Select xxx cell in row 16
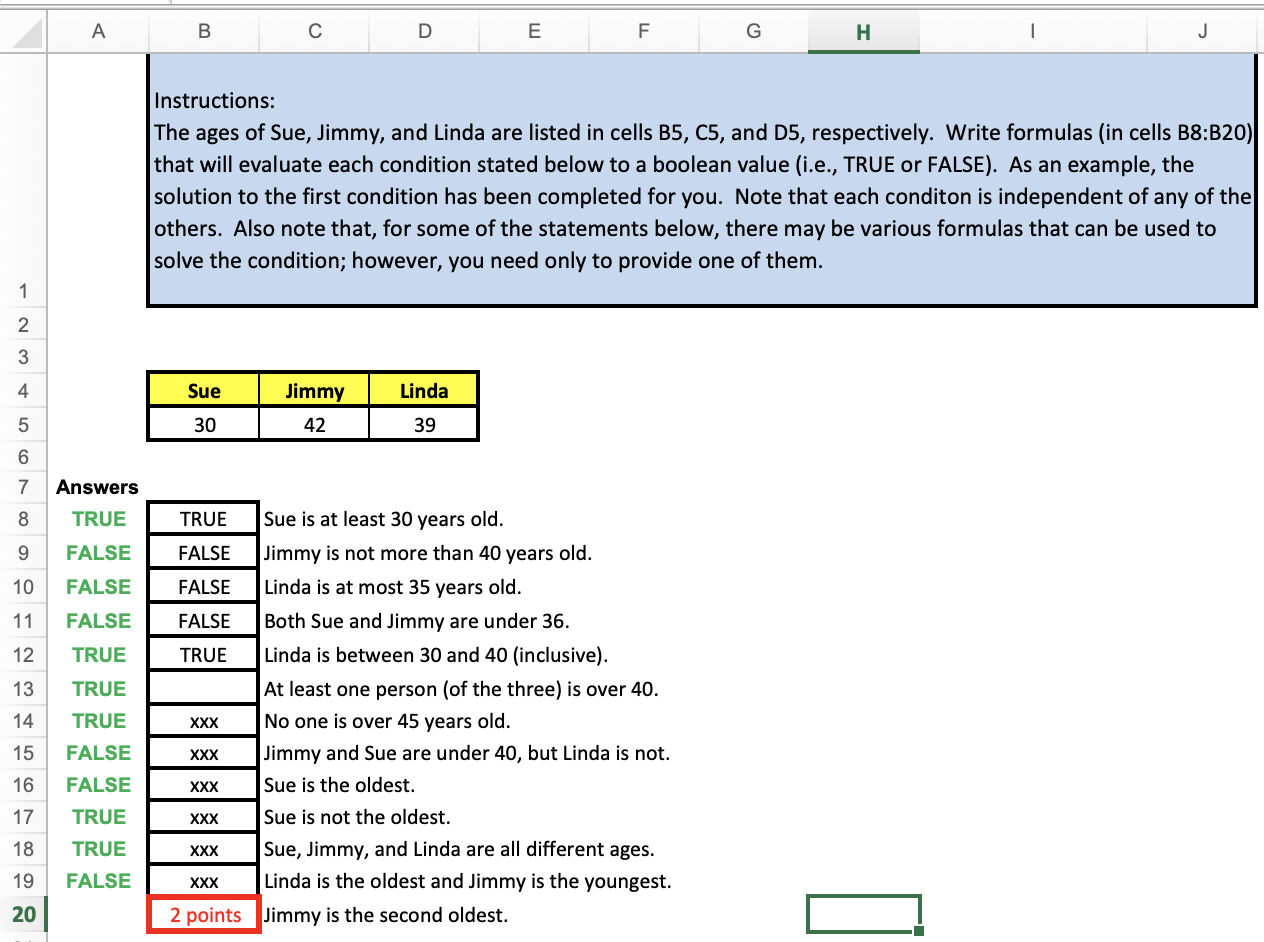The image size is (1264, 942). click(x=204, y=785)
